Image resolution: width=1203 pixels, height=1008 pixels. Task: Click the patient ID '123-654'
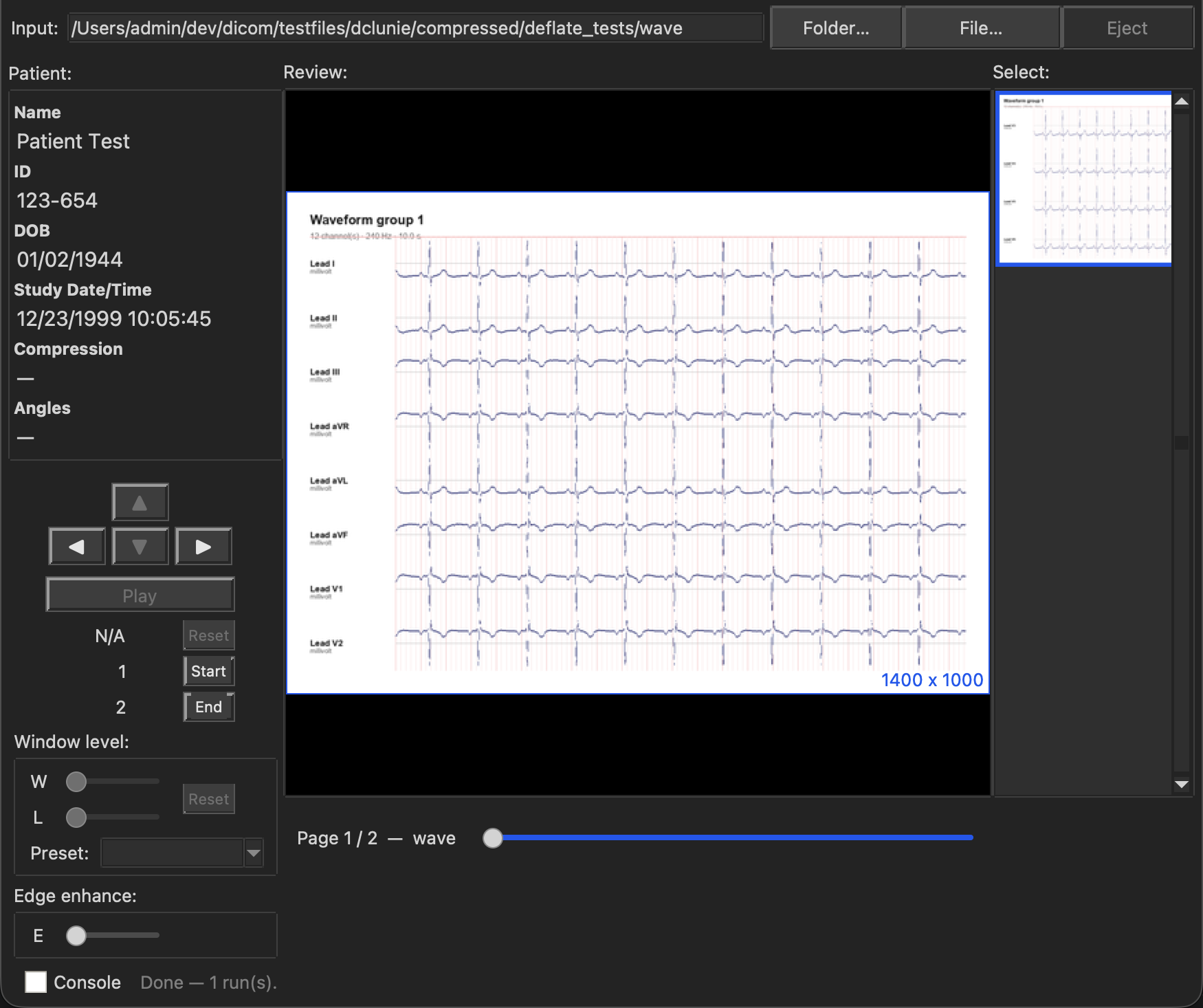pyautogui.click(x=57, y=201)
